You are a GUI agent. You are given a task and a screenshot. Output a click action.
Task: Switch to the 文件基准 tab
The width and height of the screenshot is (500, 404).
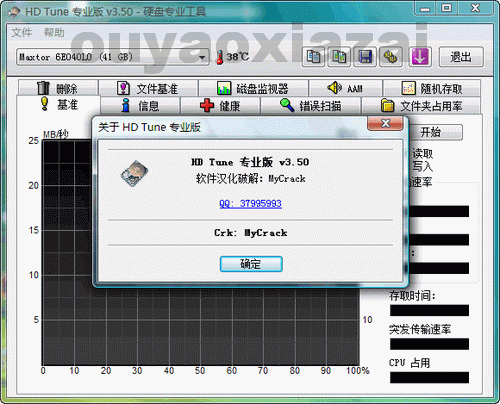[148, 88]
